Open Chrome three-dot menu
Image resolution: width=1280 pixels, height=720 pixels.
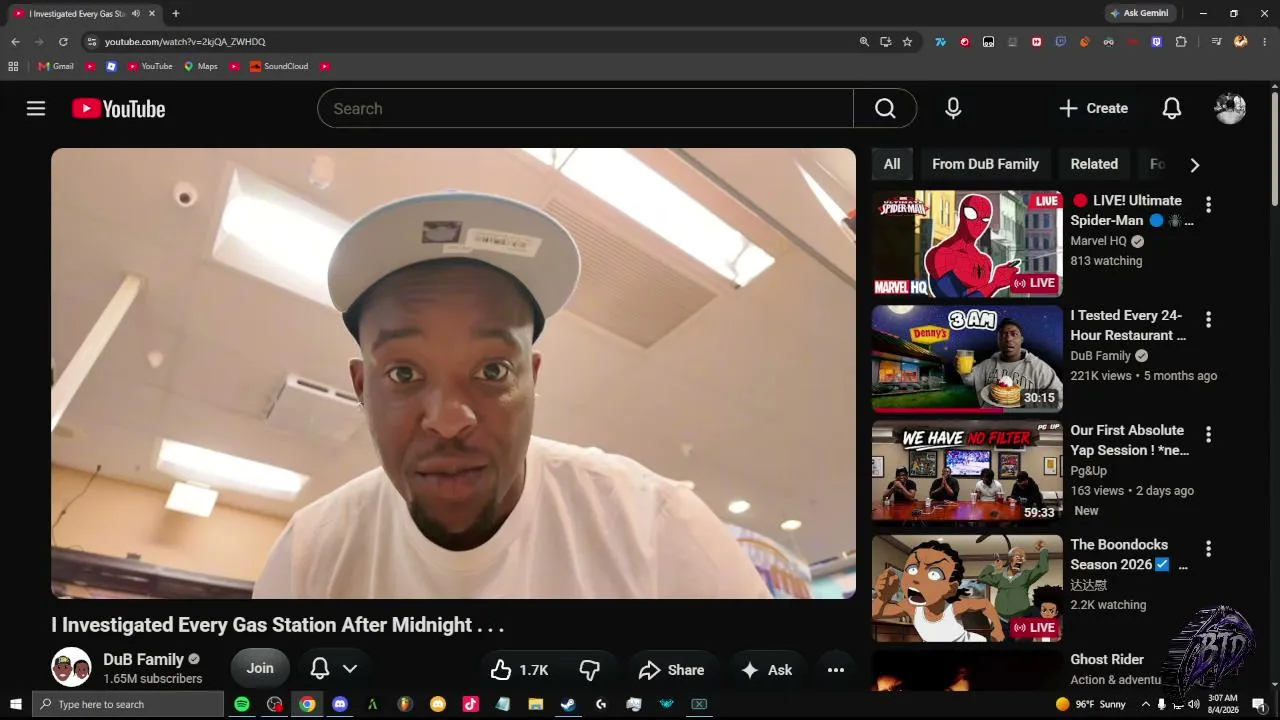coord(1264,42)
